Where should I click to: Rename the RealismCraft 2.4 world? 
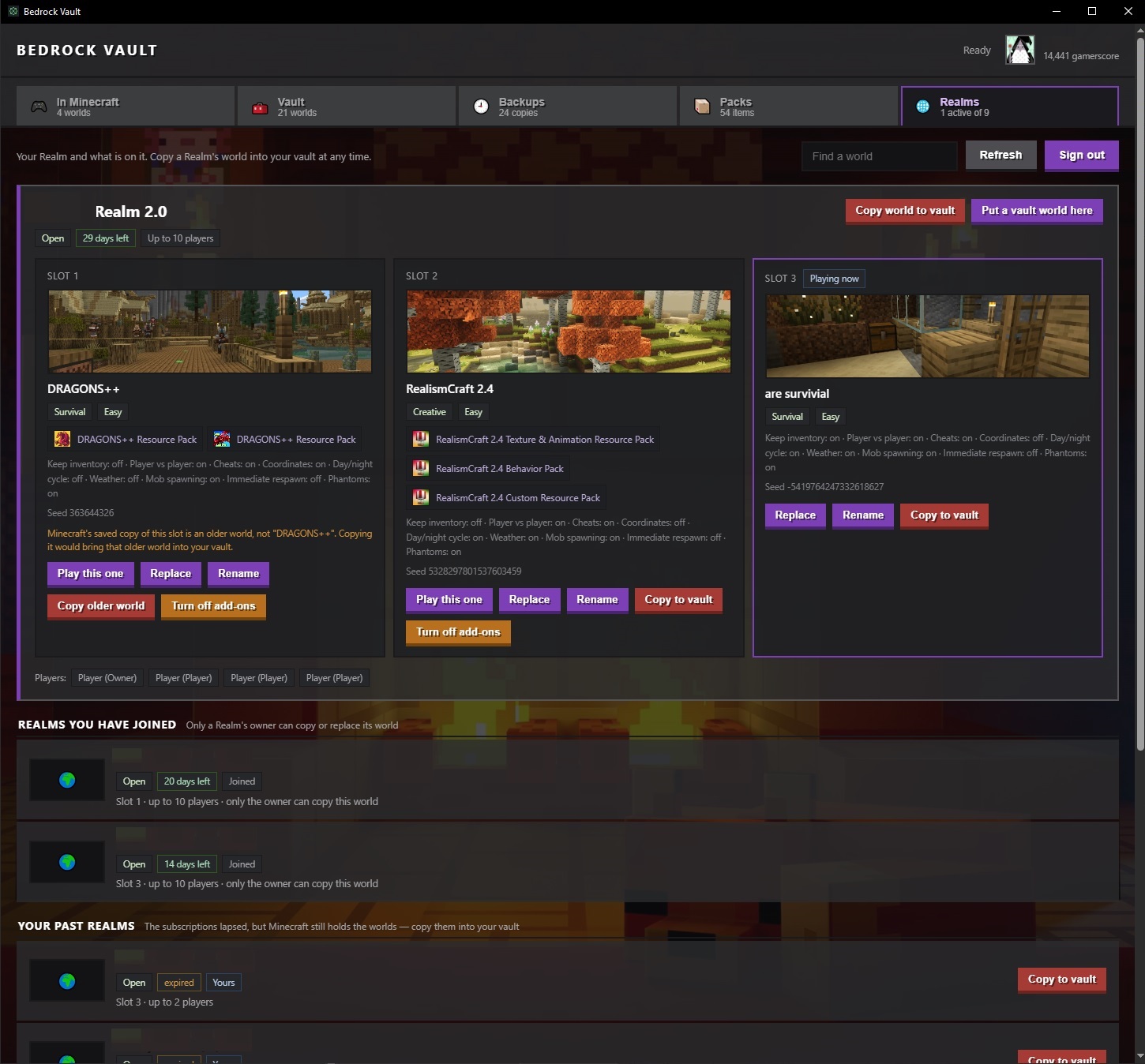pos(597,600)
